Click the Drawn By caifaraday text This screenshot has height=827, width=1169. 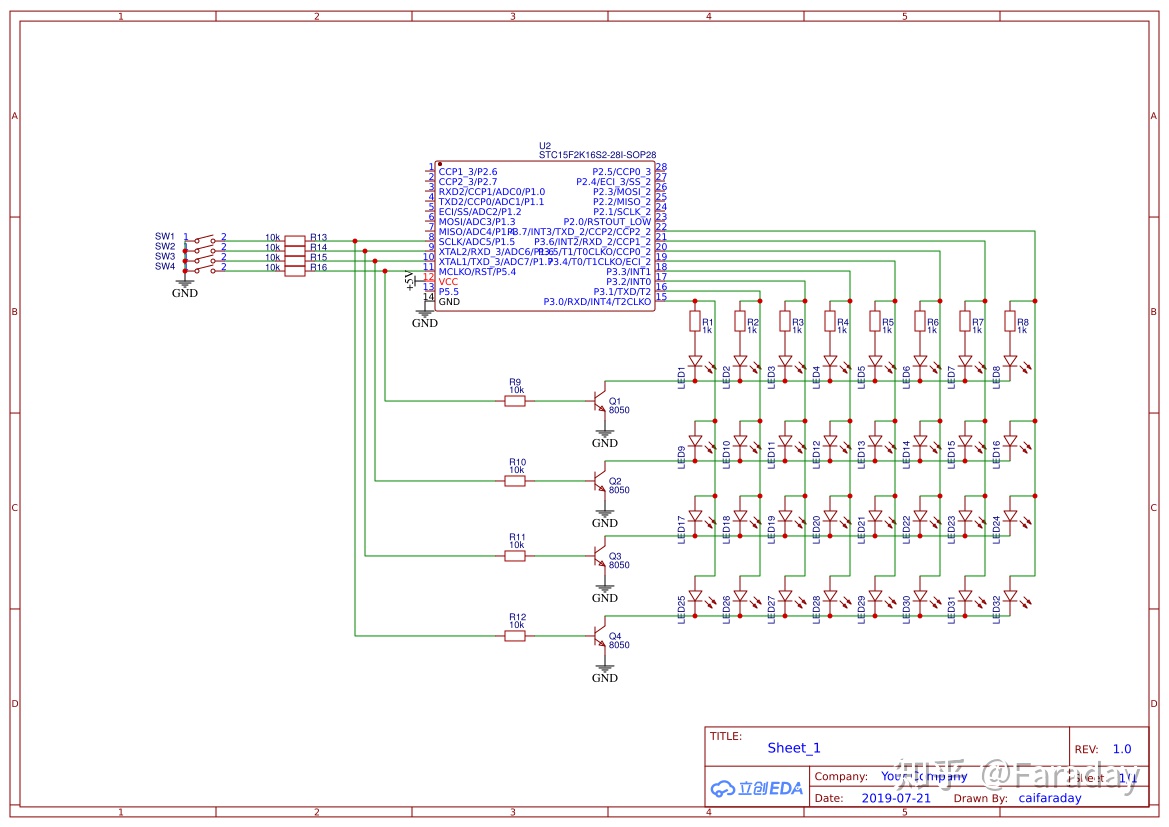click(1049, 798)
